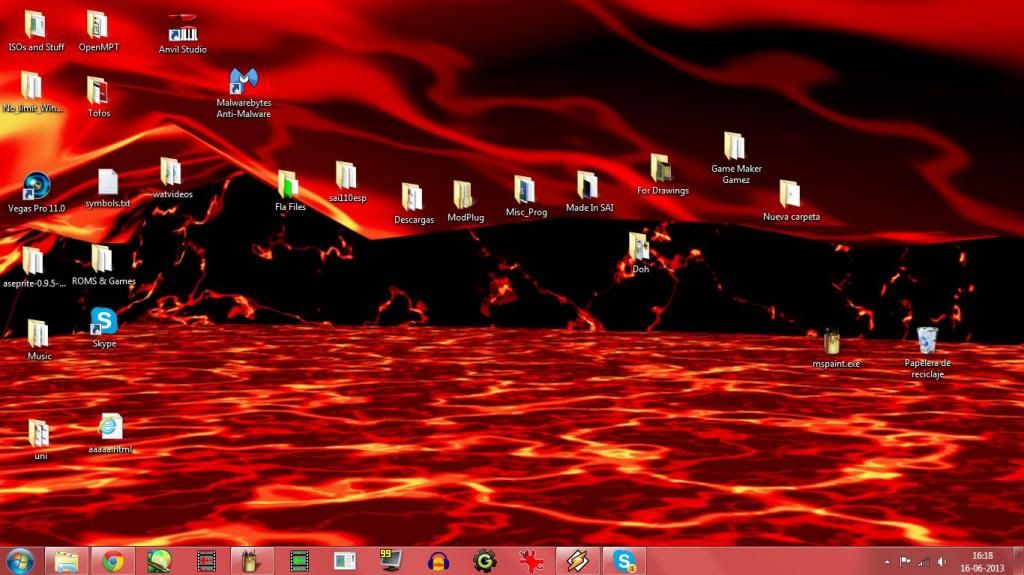
Task: Launch Malwarebytes Anti-Malware from the desktop
Action: pos(243,83)
